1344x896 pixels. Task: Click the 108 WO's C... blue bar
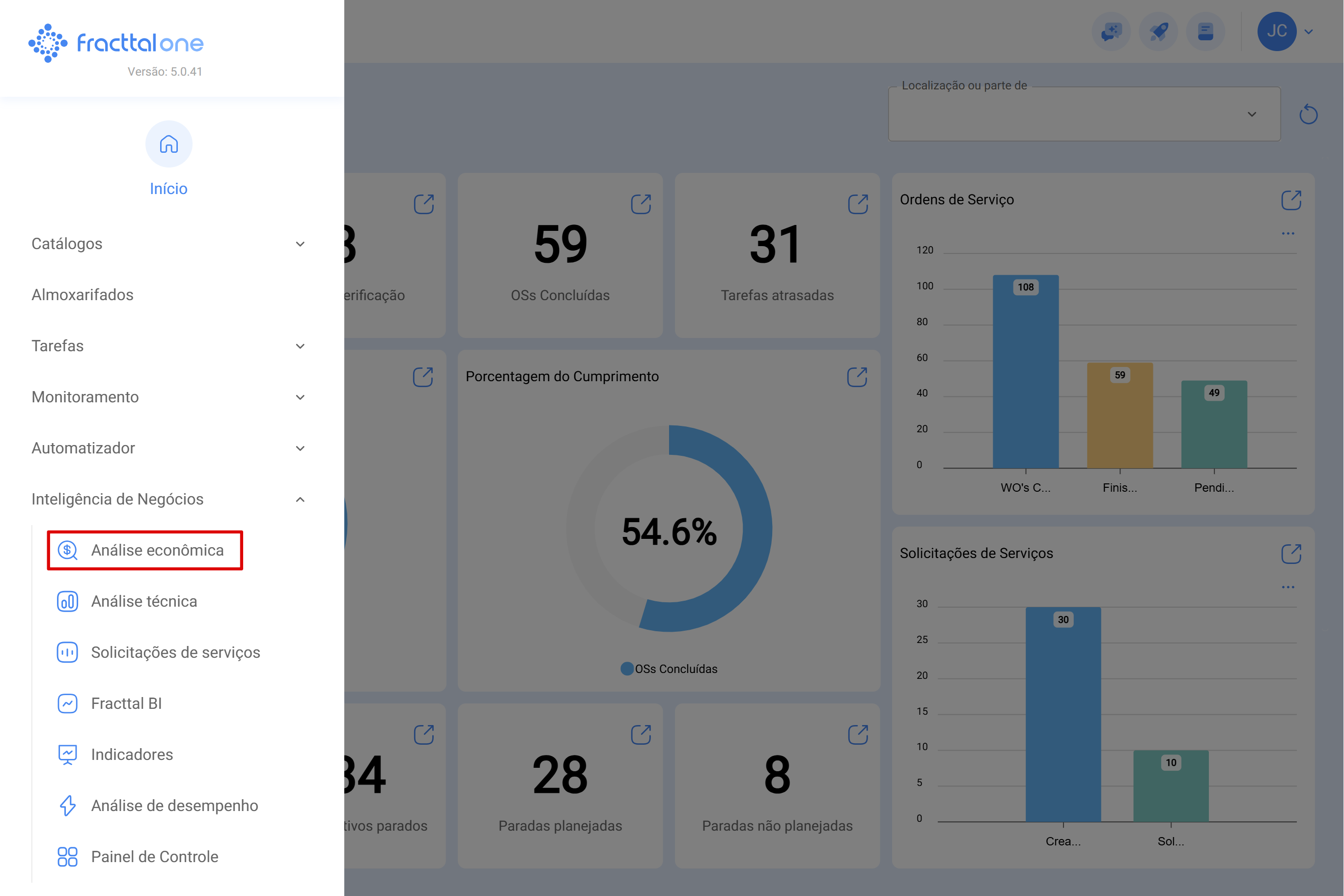(1026, 371)
